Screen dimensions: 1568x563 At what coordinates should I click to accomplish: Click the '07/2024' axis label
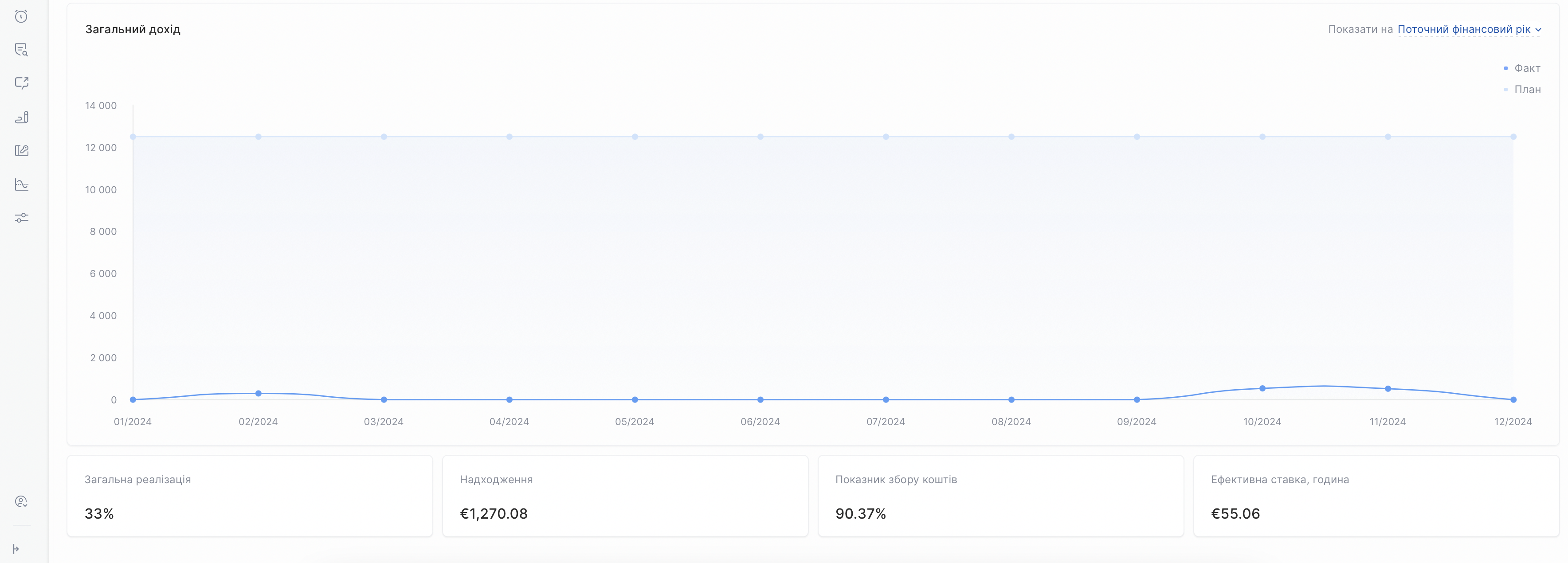(886, 422)
